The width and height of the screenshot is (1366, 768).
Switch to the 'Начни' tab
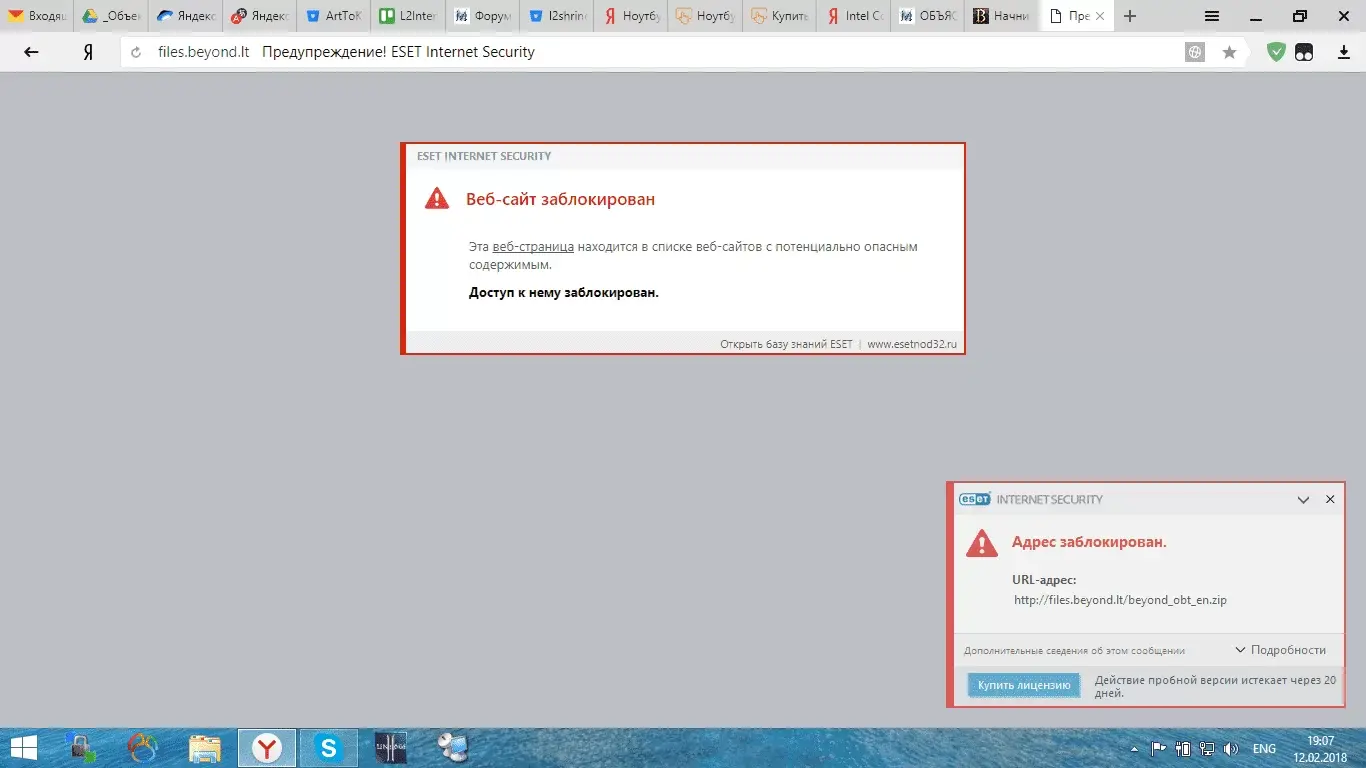[1001, 16]
